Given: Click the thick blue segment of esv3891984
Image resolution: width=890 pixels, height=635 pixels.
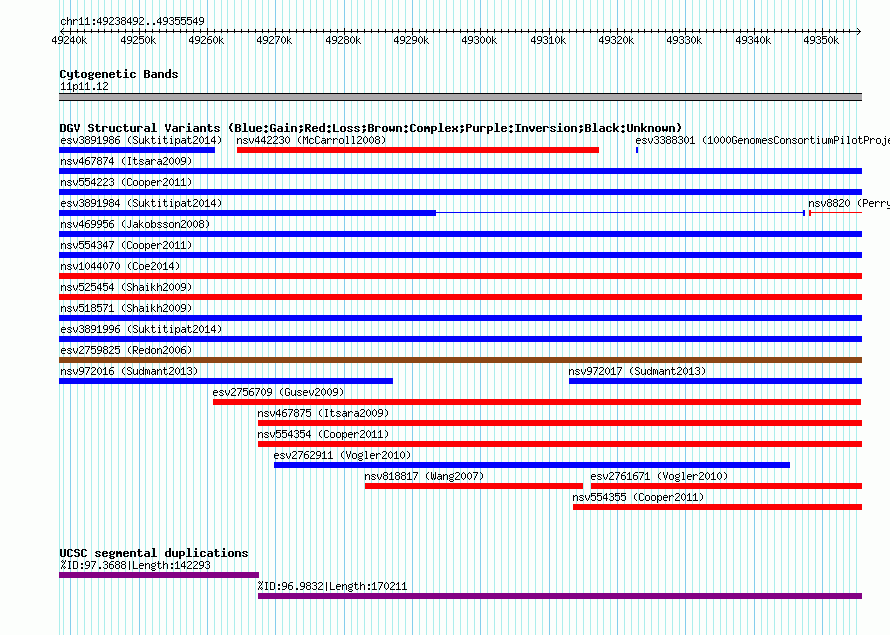Looking at the screenshot, I should point(247,213).
